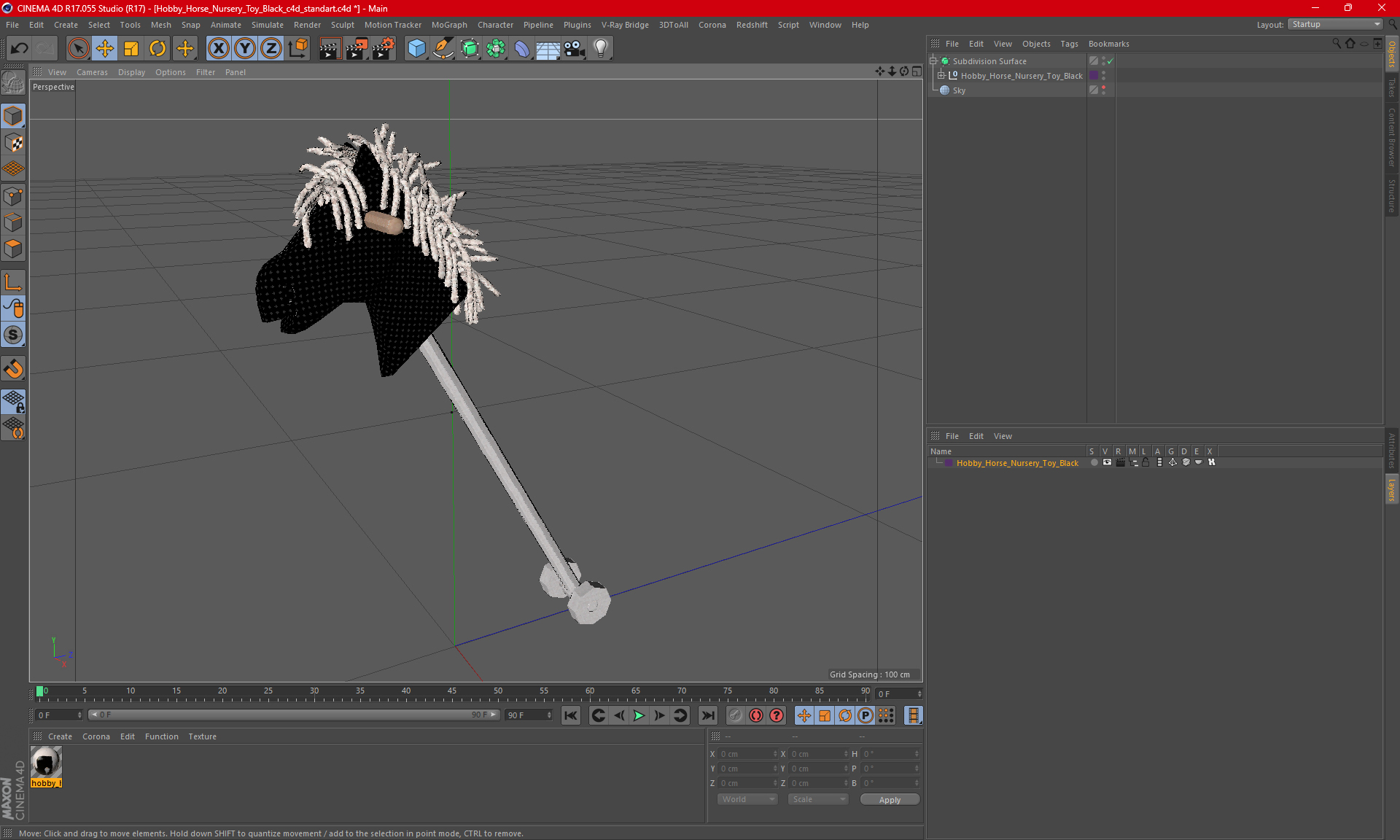
Task: Open Edit Render Settings icon
Action: [384, 48]
